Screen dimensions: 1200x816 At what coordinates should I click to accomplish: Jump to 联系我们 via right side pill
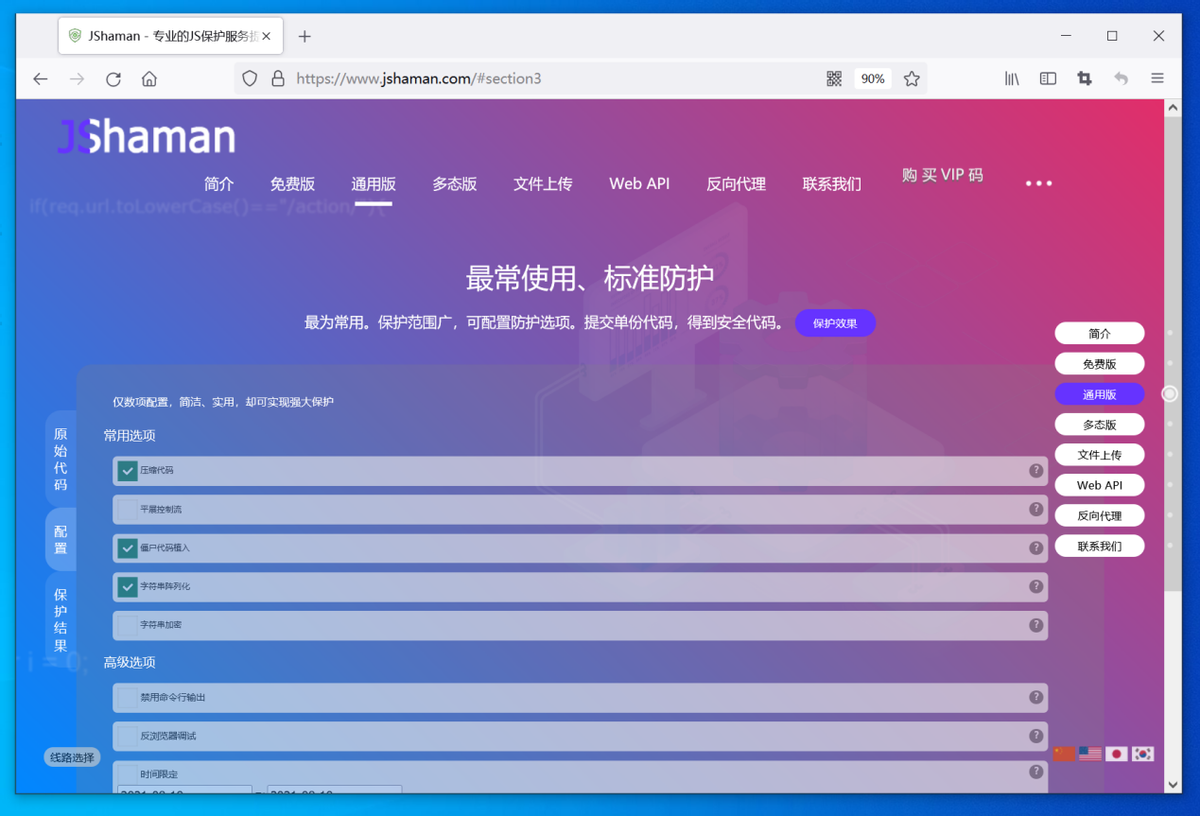tap(1099, 546)
